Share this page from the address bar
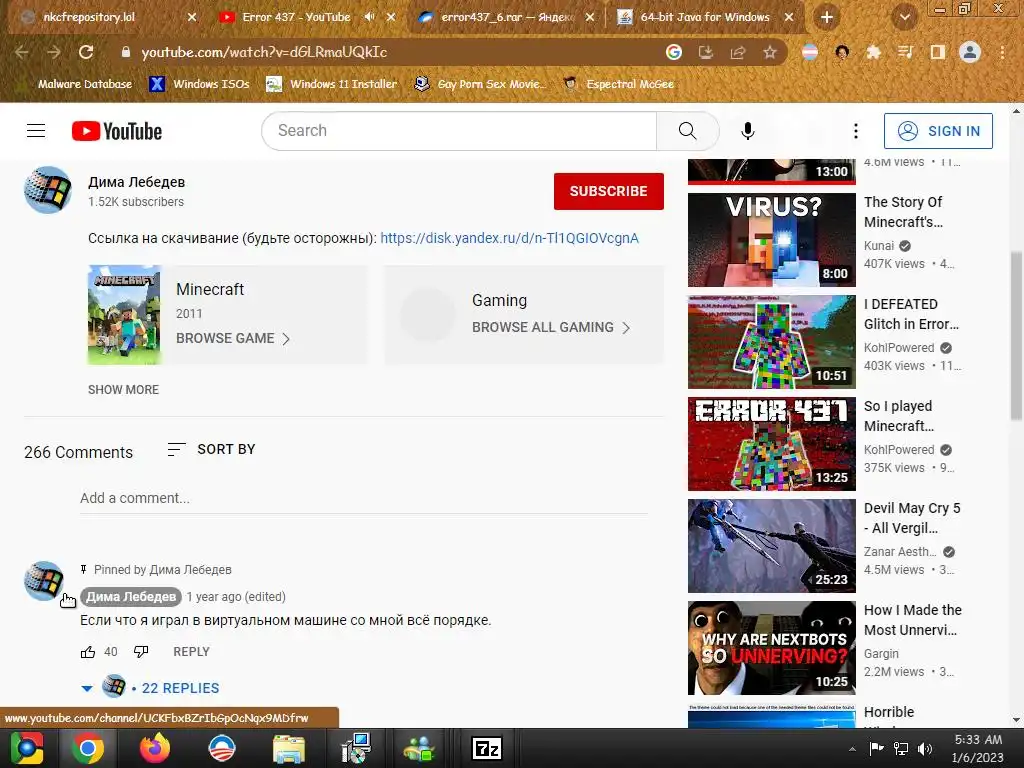 pyautogui.click(x=738, y=52)
